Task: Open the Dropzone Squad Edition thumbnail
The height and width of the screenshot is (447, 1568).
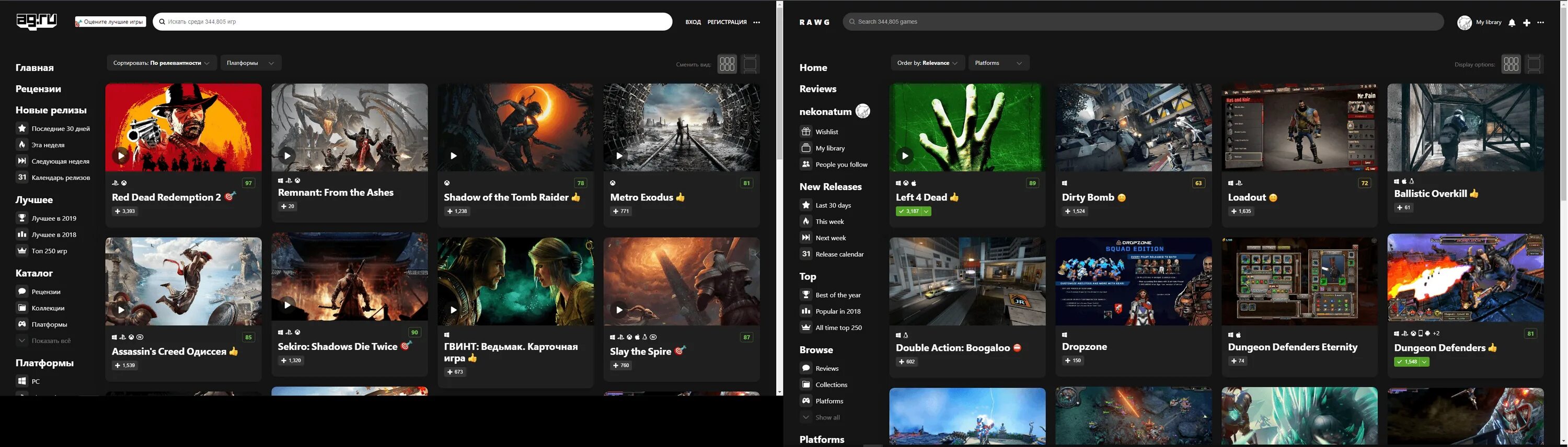Action: pyautogui.click(x=1133, y=281)
